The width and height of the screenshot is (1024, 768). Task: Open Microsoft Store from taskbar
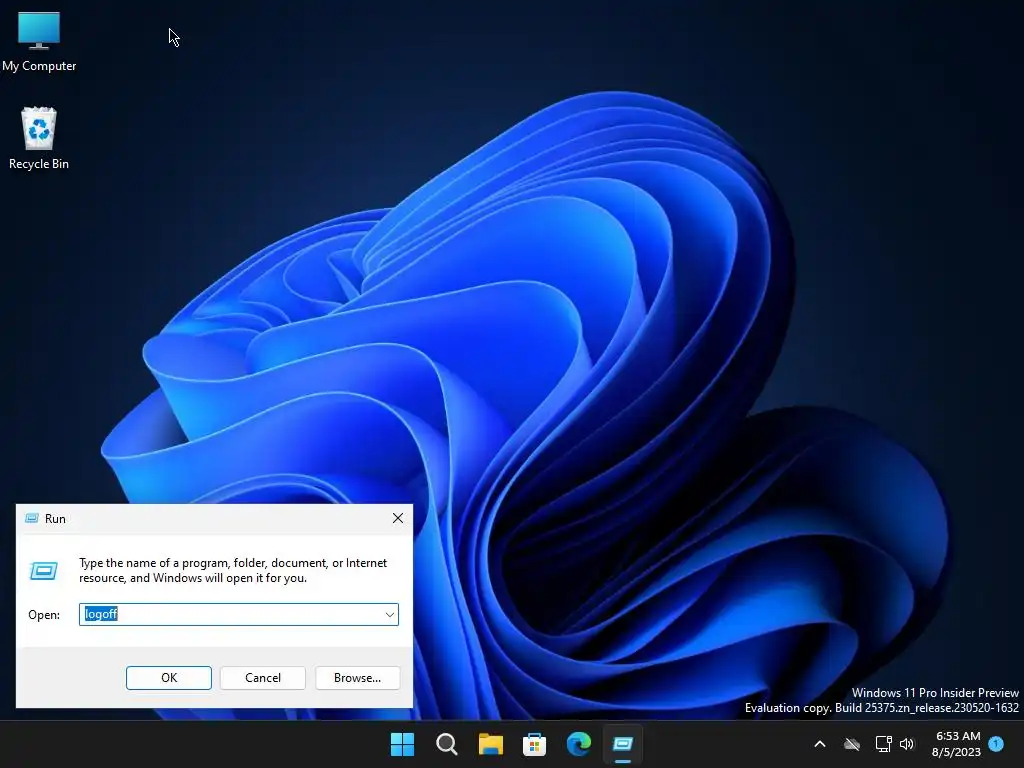click(534, 744)
